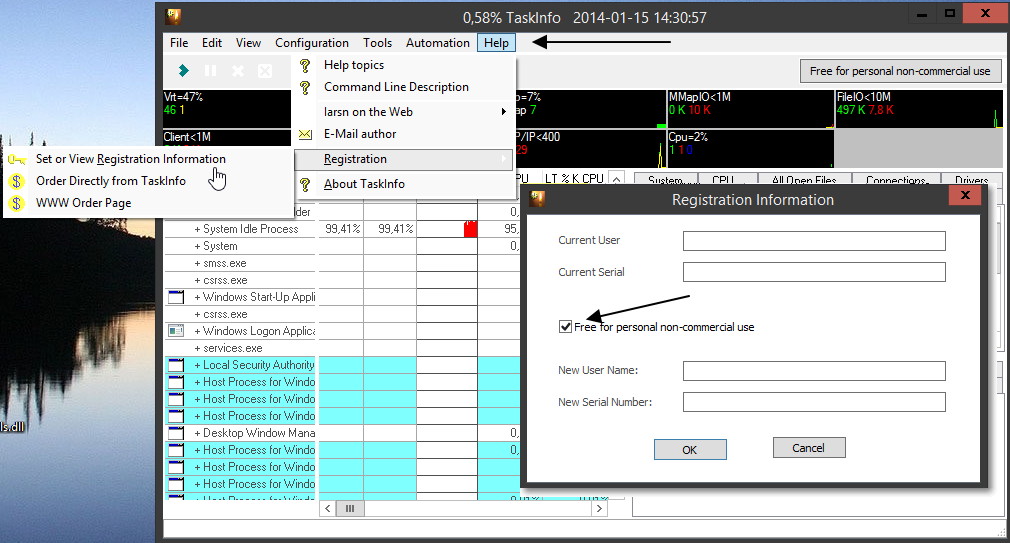Maximize the TaskInfo window
Screen dimensions: 1010x543
(x=950, y=14)
